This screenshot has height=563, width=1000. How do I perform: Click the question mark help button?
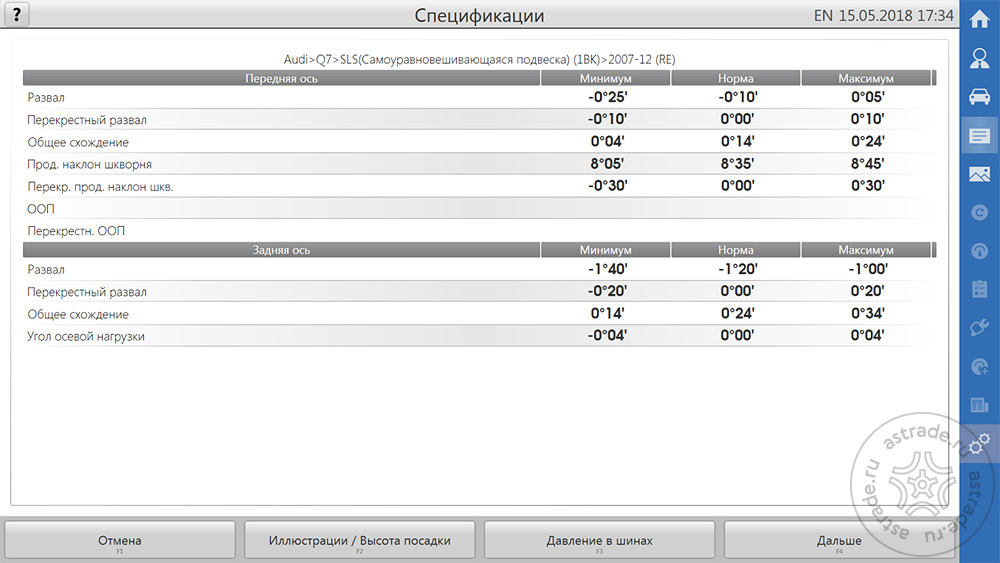[x=17, y=14]
